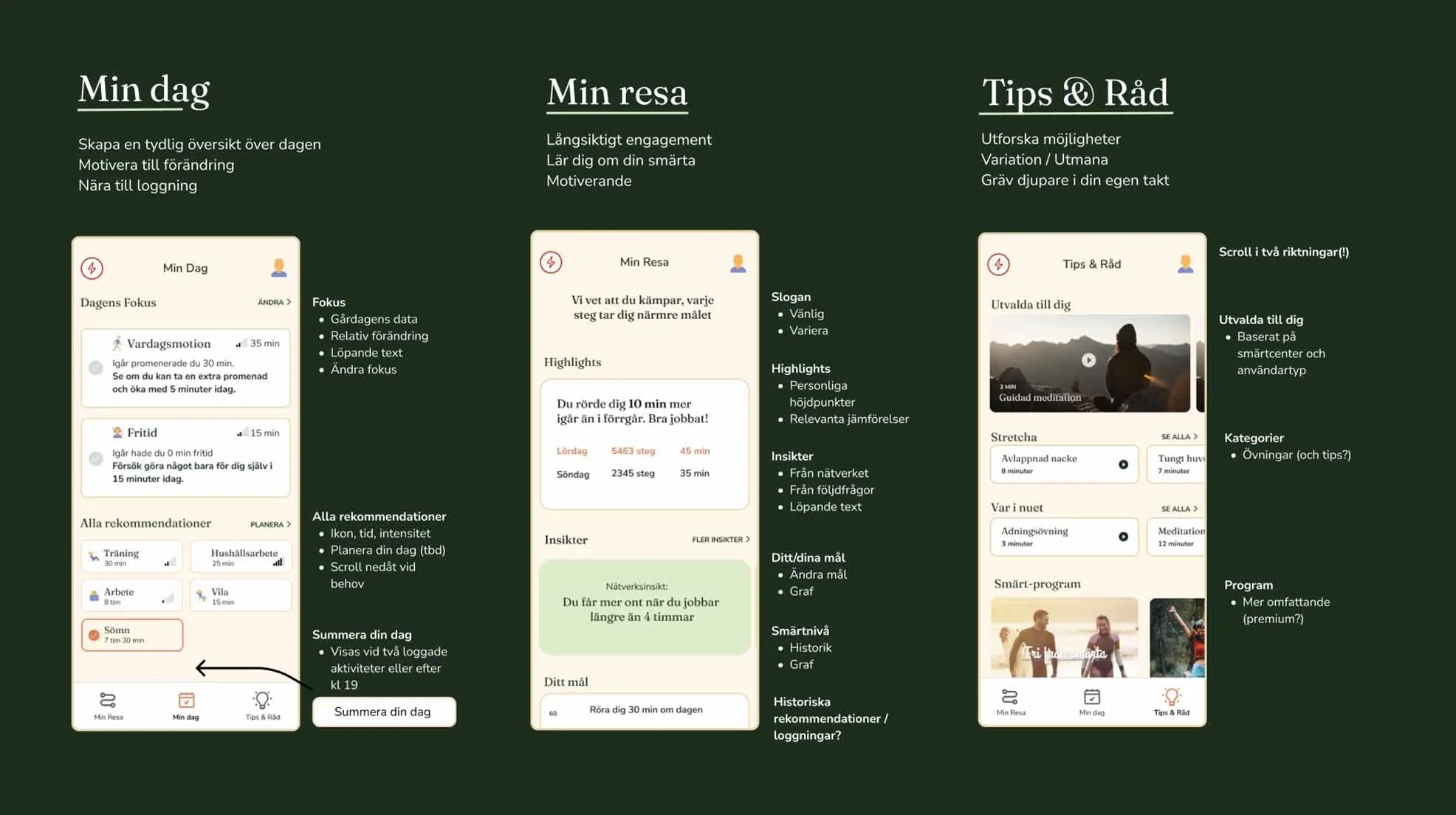
Task: Open the profile avatar in Min Resa screen
Action: tap(738, 263)
